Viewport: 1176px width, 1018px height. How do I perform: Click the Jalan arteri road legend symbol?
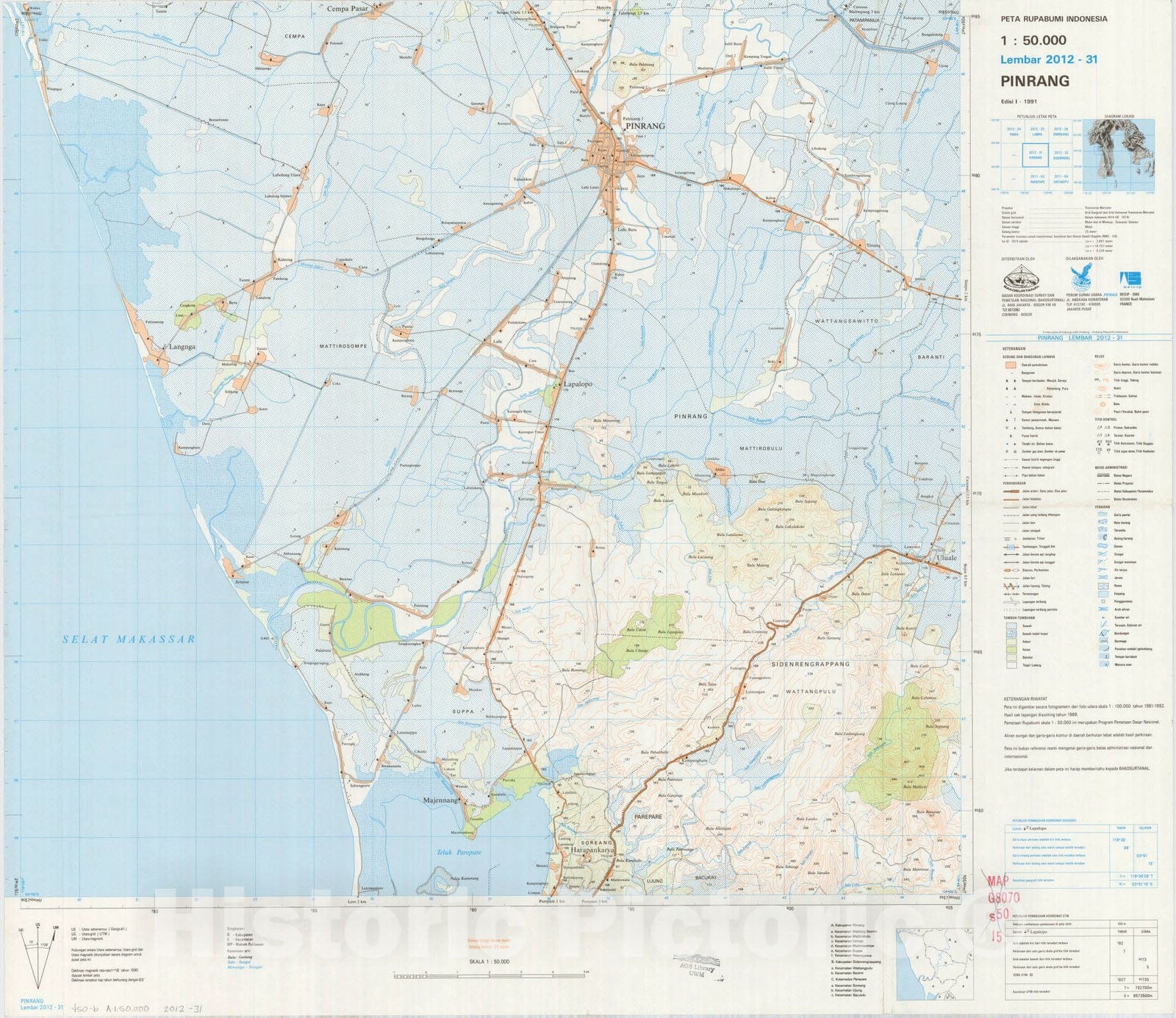point(1011,491)
